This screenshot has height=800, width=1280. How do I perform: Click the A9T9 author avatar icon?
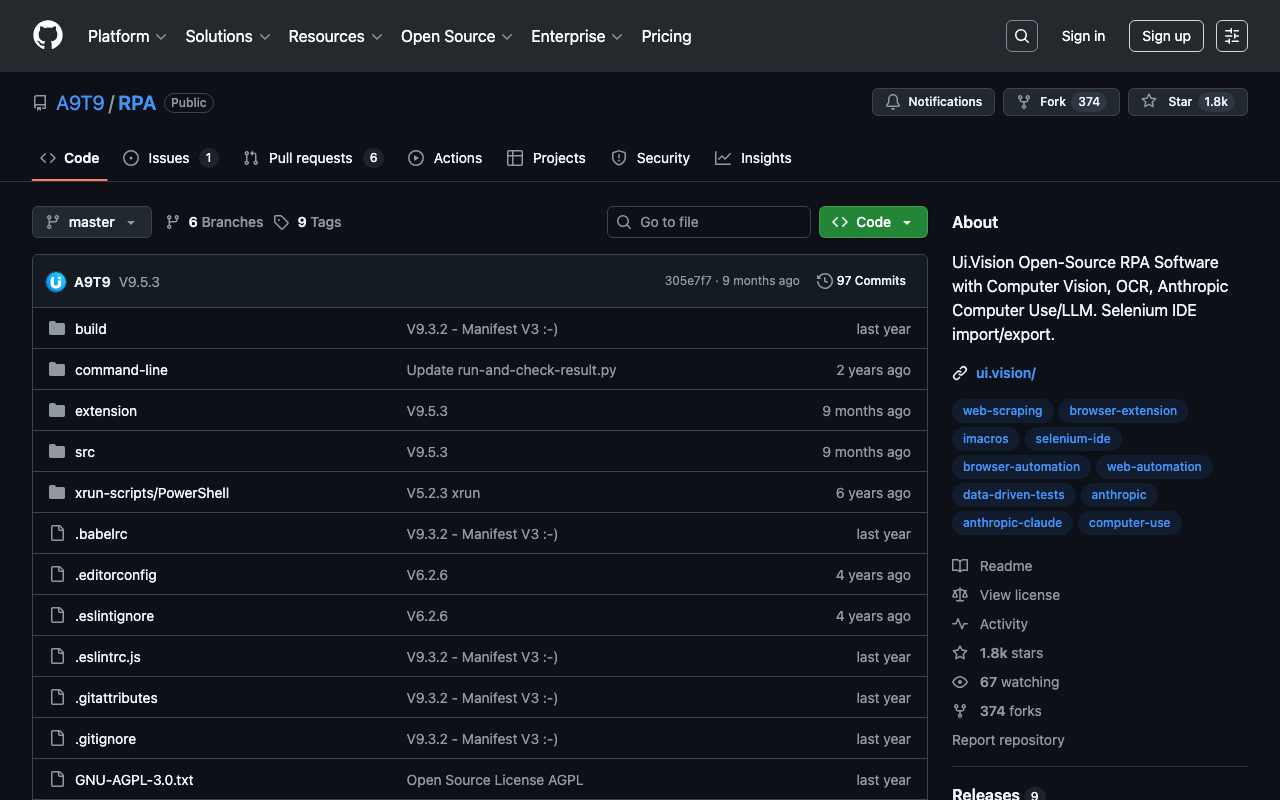point(56,282)
